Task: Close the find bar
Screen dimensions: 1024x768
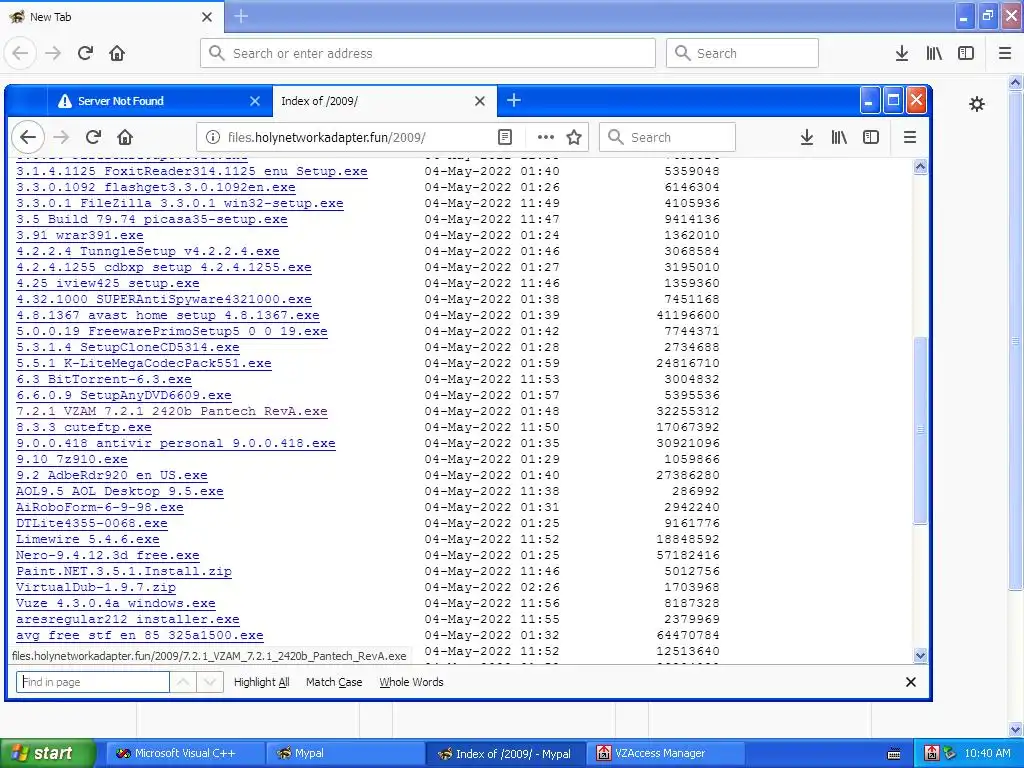Action: pos(911,682)
